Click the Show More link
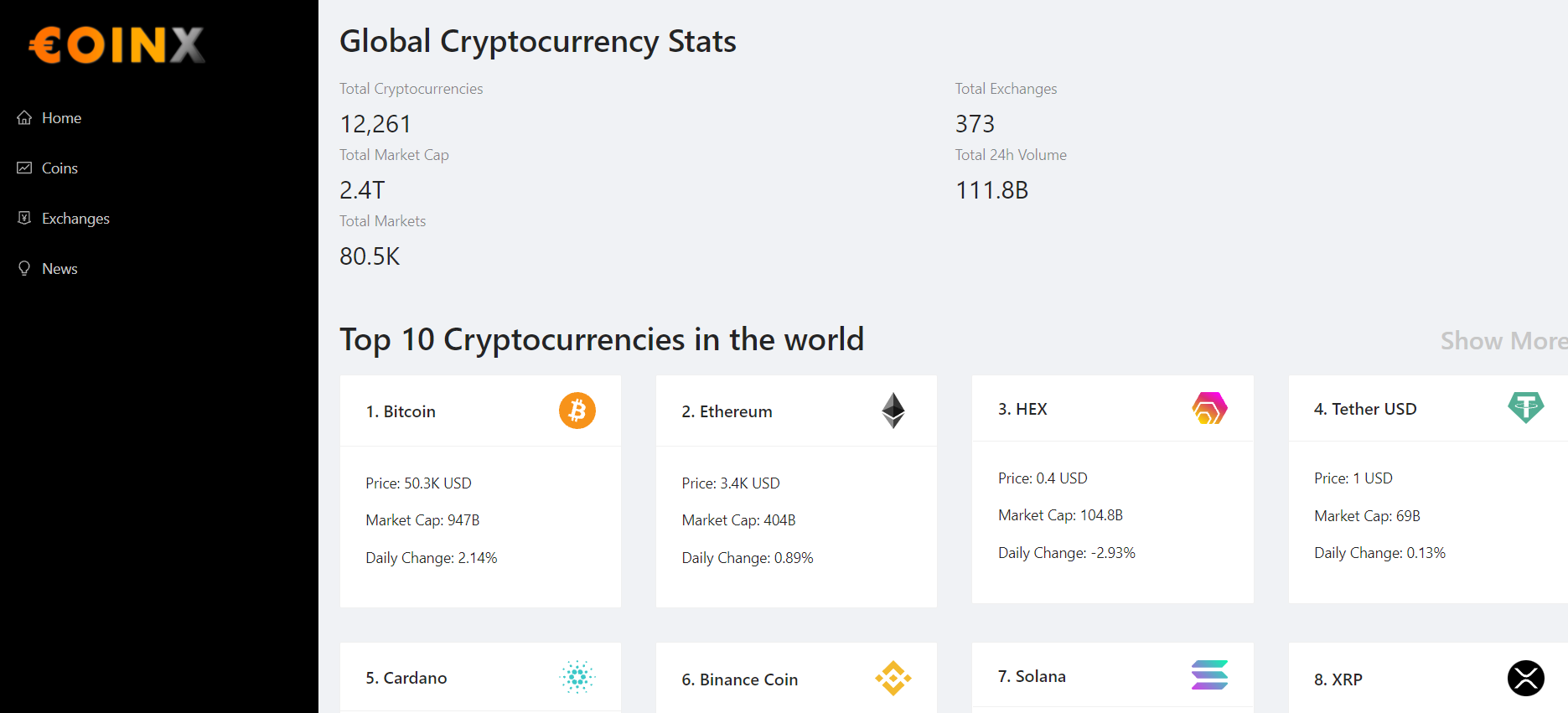1568x713 pixels. click(1503, 341)
